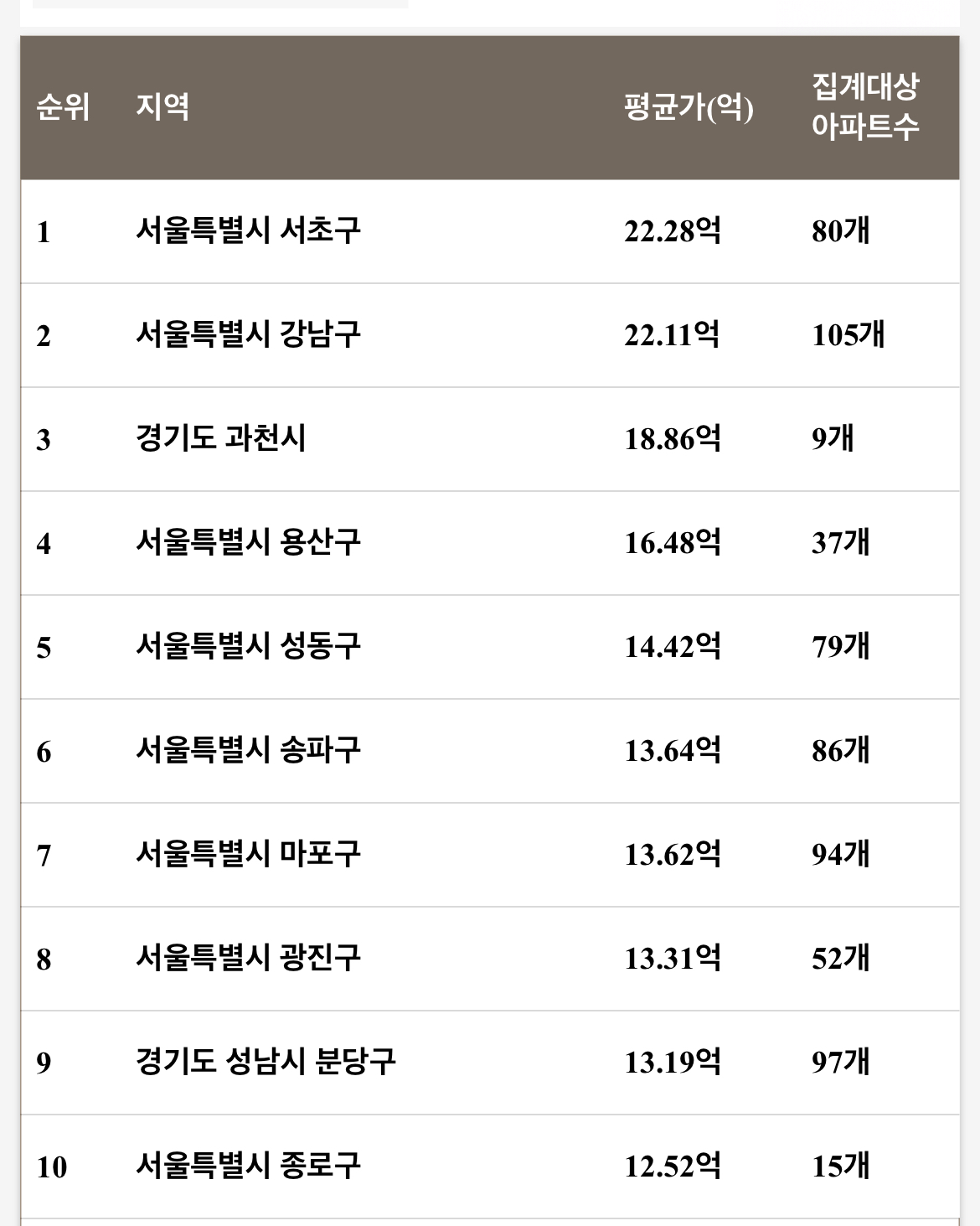Screen dimensions: 980x1226
Task: Click the 97개 apartment count for 분당구
Action: [841, 1062]
